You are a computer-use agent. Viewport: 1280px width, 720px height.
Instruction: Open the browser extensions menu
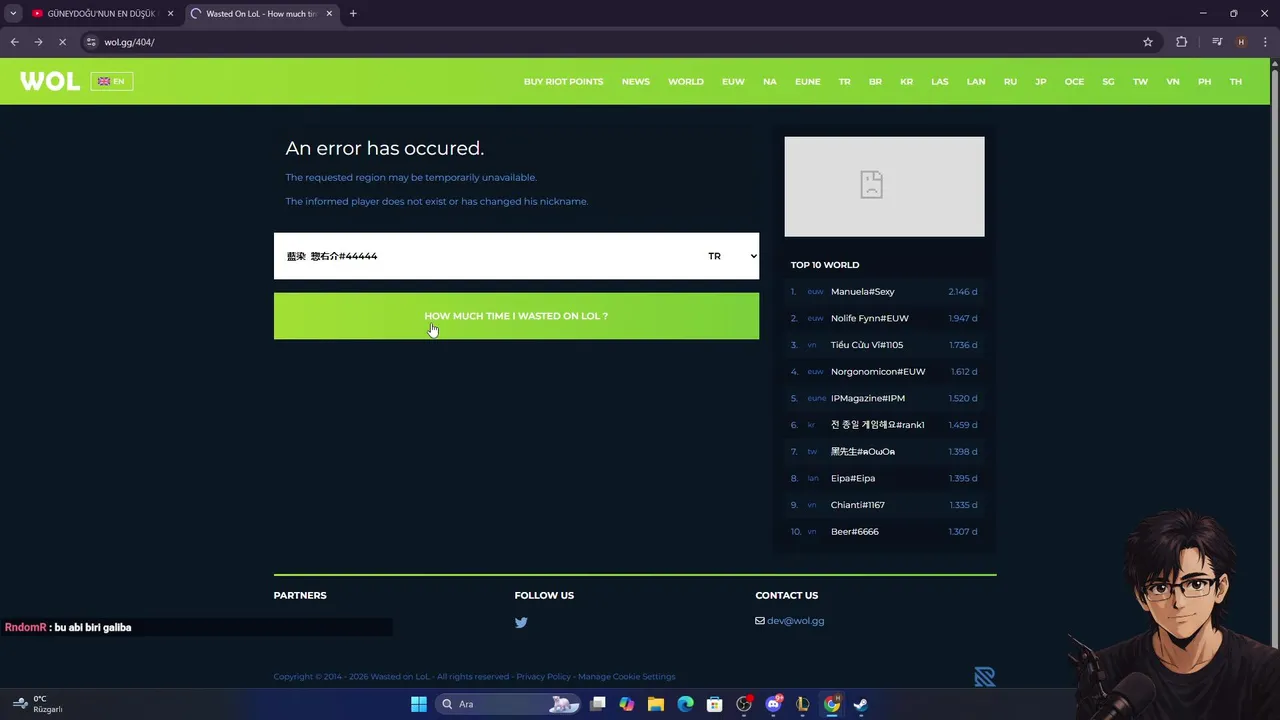(x=1182, y=42)
